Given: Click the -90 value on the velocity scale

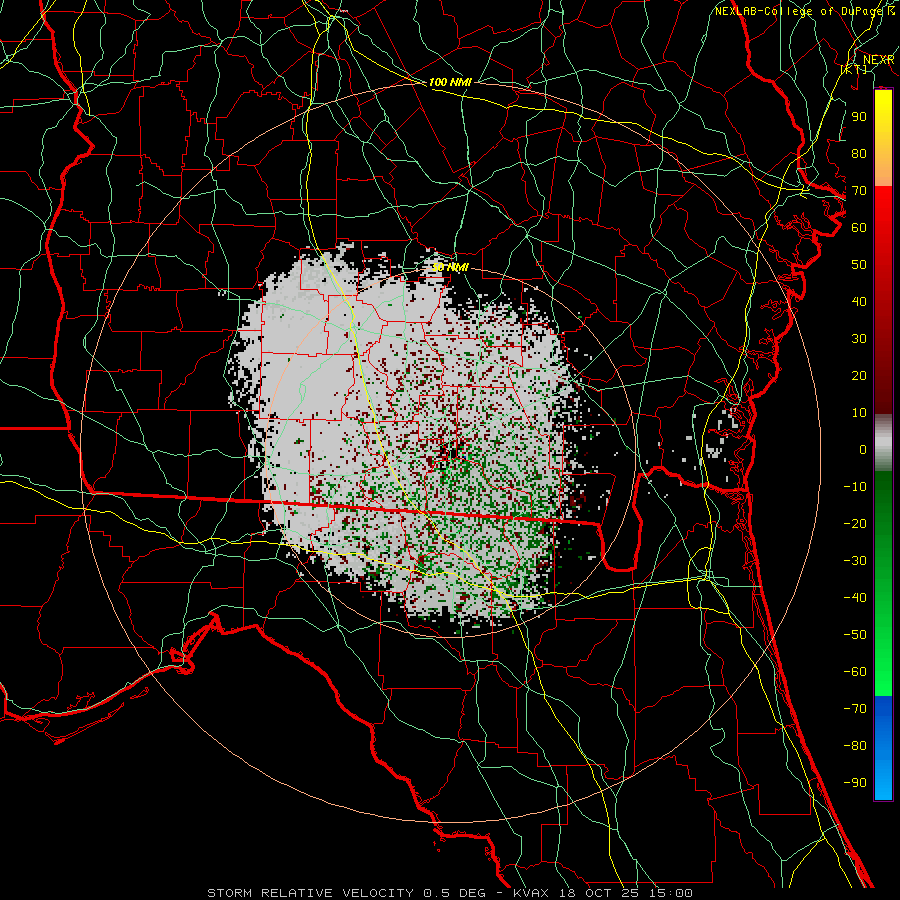Looking at the screenshot, I should [855, 783].
